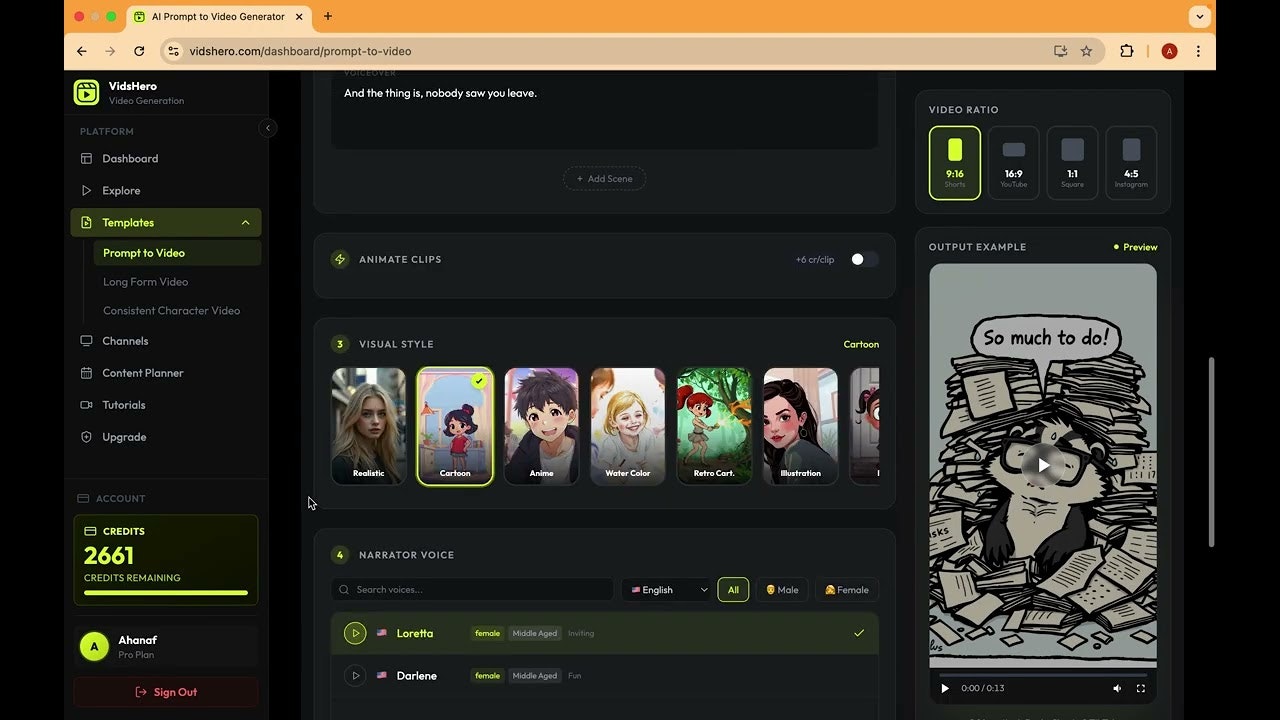The height and width of the screenshot is (720, 1280).
Task: Click the Sign Out button
Action: (x=166, y=692)
